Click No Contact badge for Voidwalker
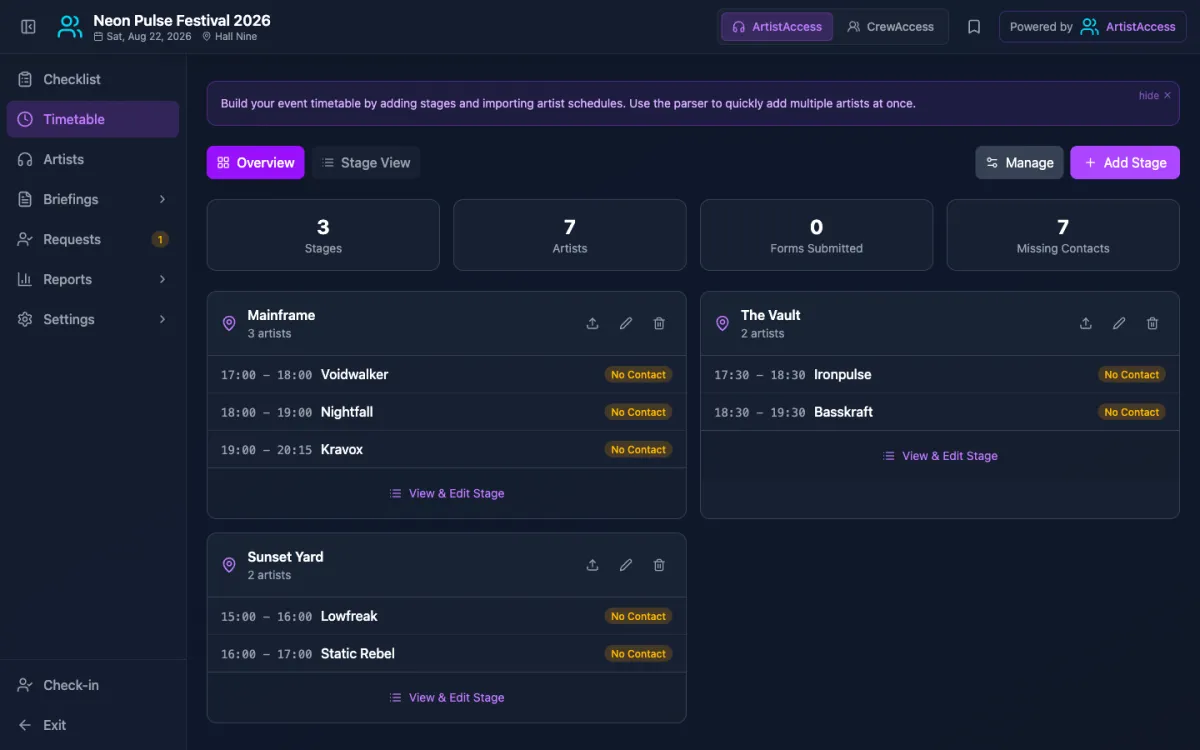 (638, 375)
